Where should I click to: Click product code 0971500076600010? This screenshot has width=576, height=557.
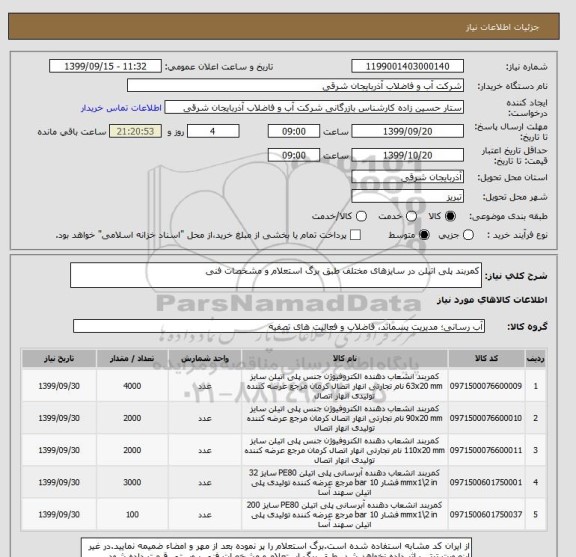click(486, 418)
